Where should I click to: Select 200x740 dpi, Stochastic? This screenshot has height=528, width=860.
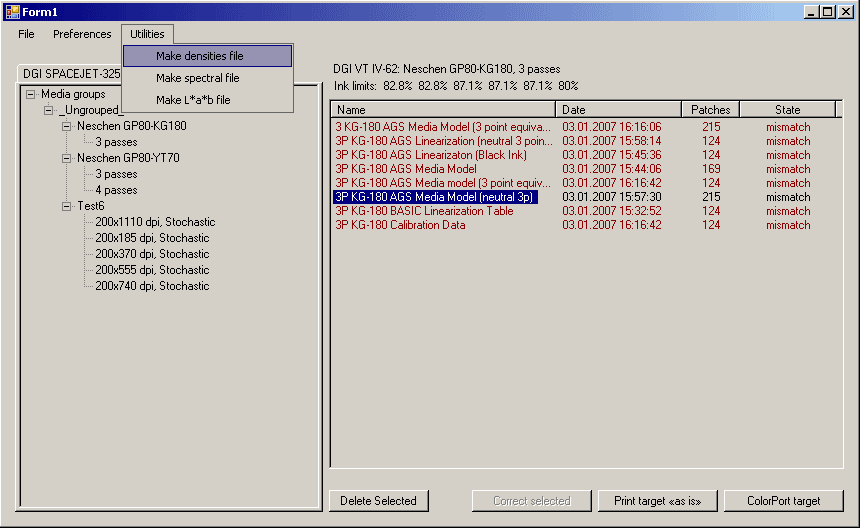click(152, 286)
